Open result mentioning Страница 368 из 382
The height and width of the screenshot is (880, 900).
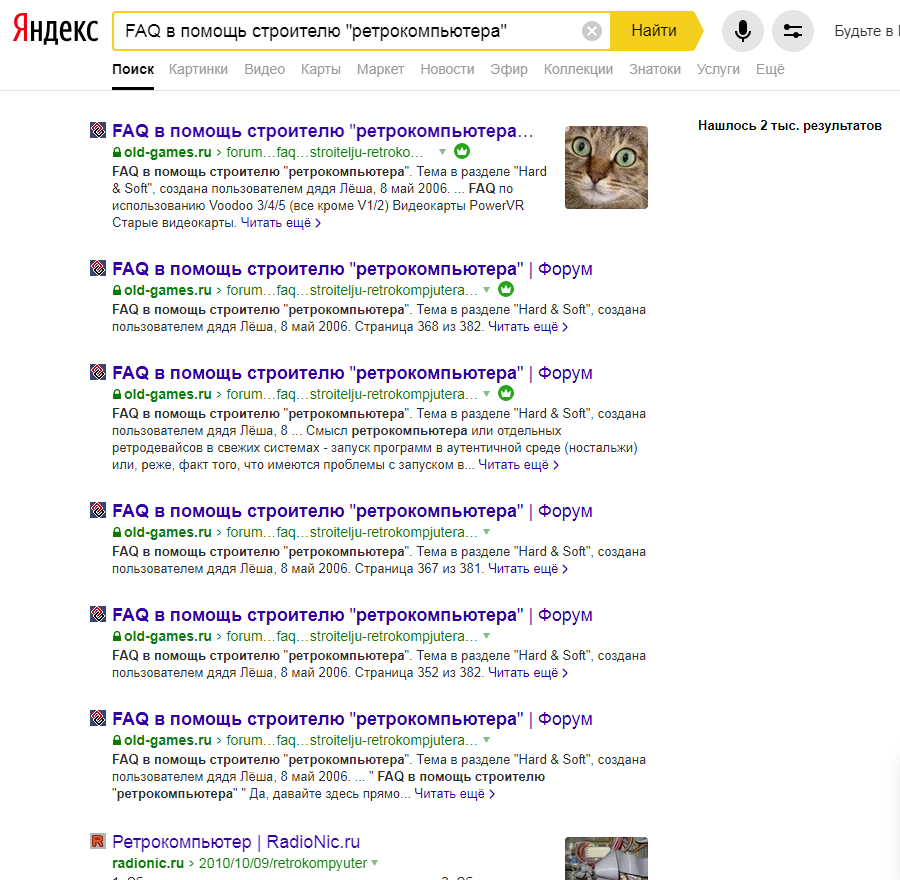352,269
